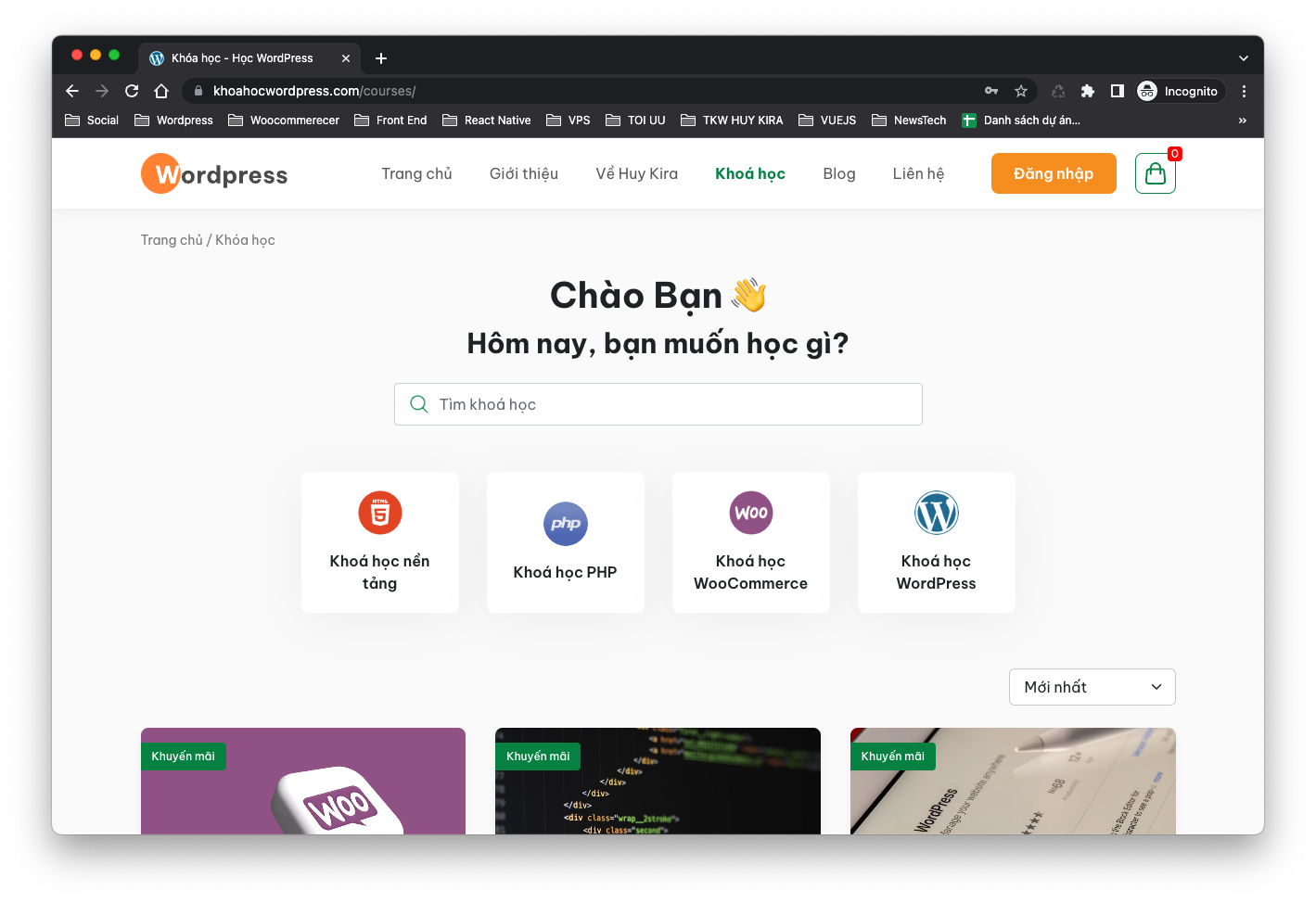Screen dimensions: 1316x903
Task: Click the Đăng nhập button
Action: point(1054,173)
